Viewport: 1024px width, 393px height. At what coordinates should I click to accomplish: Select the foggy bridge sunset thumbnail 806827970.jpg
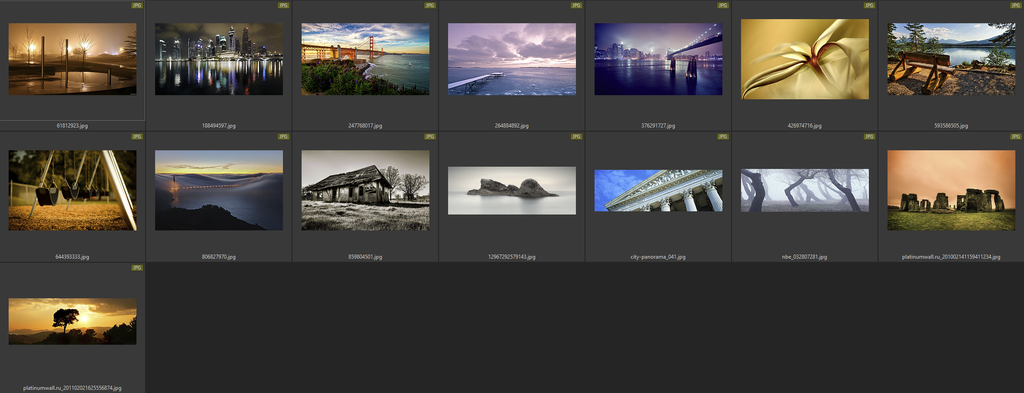219,190
